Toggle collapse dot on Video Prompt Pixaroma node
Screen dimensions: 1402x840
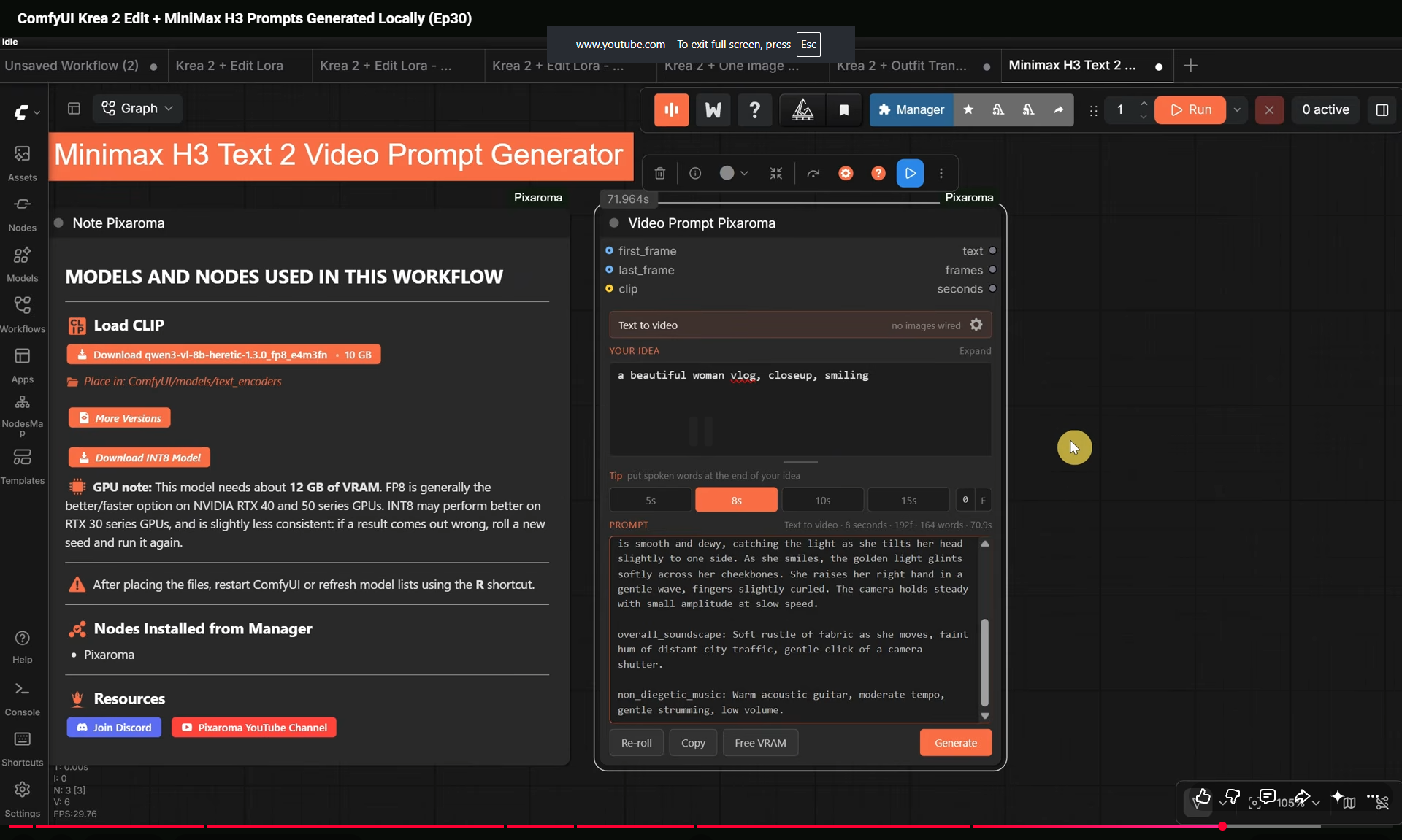(x=614, y=223)
